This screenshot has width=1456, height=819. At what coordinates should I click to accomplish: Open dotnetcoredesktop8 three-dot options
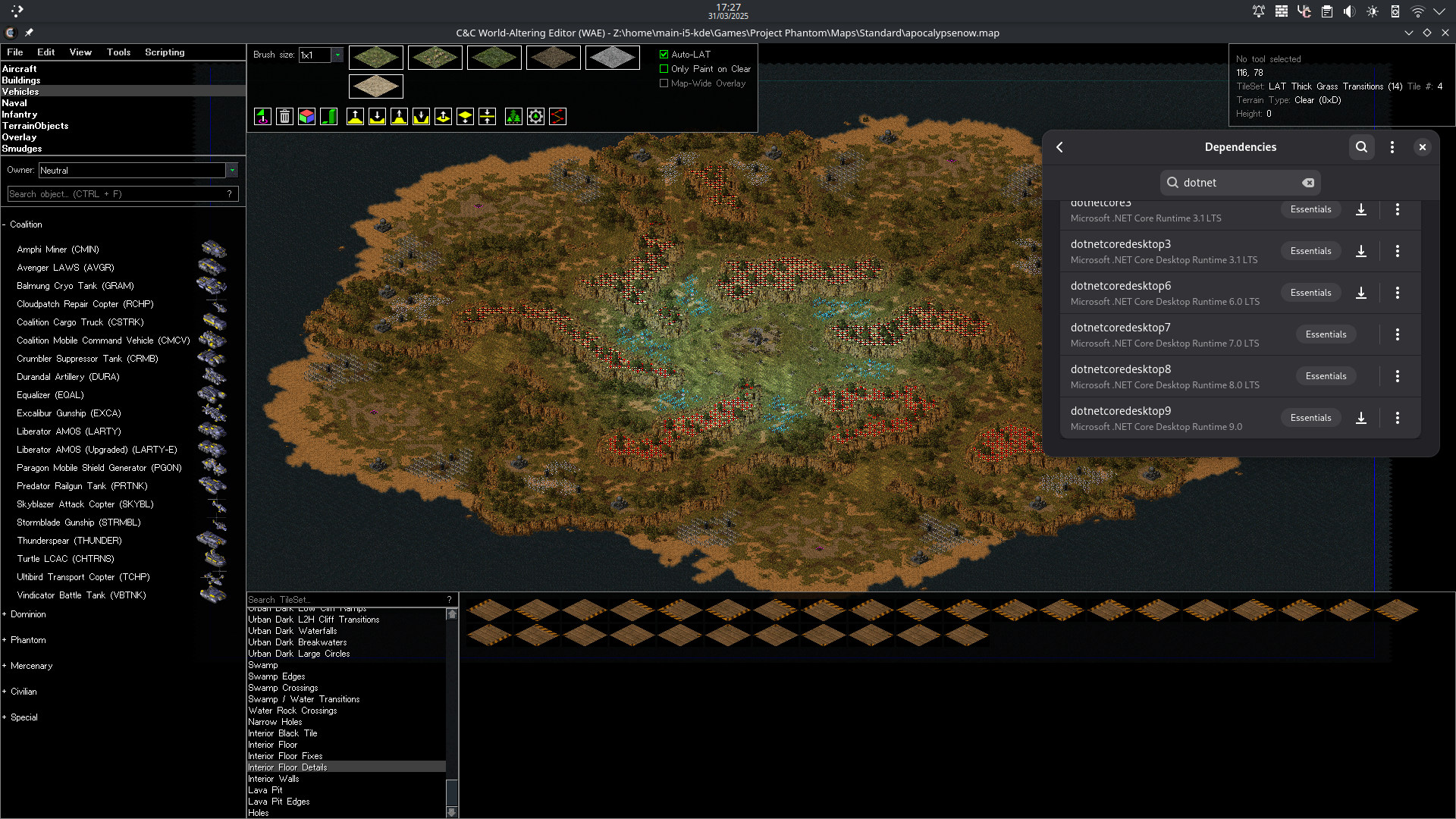pyautogui.click(x=1397, y=376)
